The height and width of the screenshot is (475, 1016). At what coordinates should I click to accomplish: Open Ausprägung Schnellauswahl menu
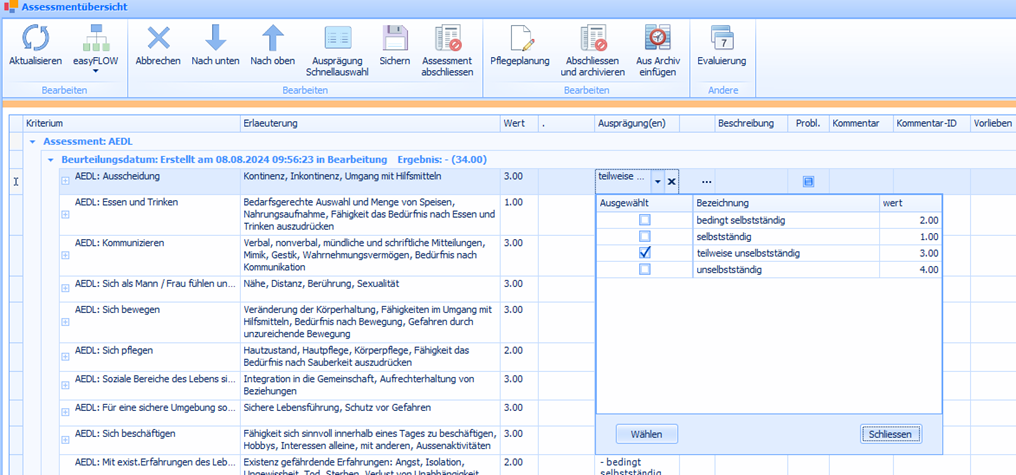[x=330, y=48]
